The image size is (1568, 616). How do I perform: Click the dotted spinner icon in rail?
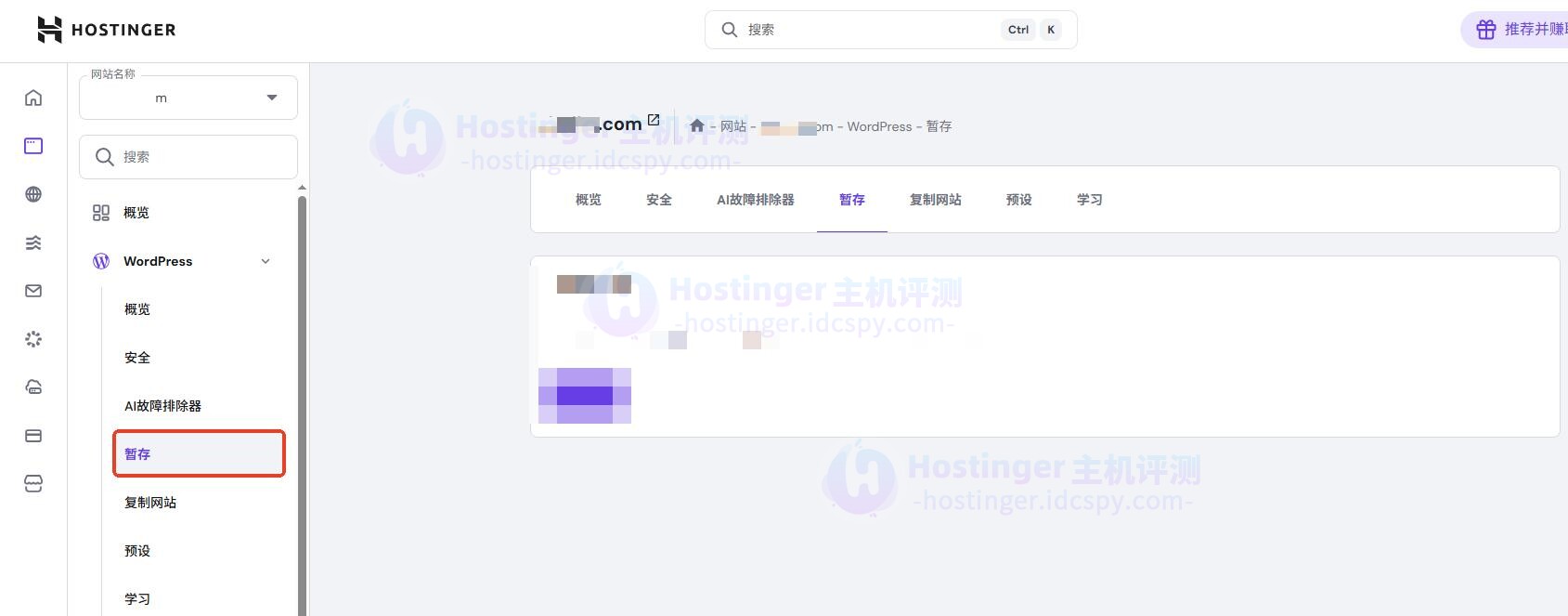[33, 339]
